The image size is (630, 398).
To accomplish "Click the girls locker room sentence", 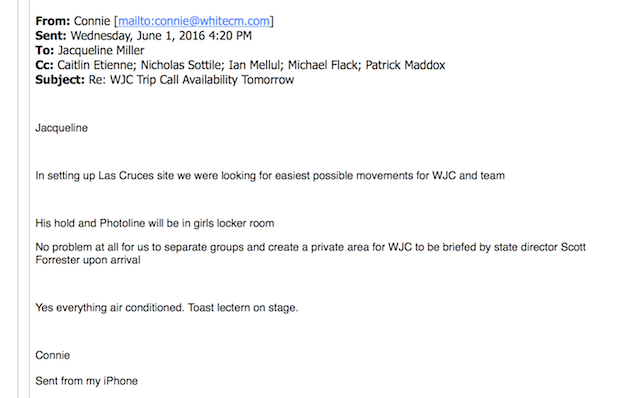I will pyautogui.click(x=155, y=223).
